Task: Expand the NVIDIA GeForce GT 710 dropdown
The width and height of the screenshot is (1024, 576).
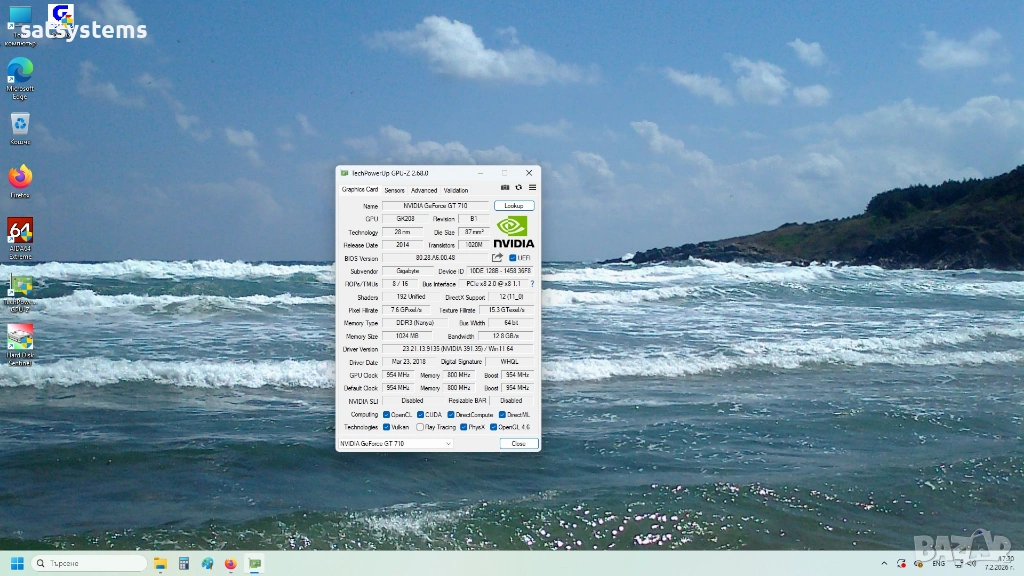Action: (395, 443)
